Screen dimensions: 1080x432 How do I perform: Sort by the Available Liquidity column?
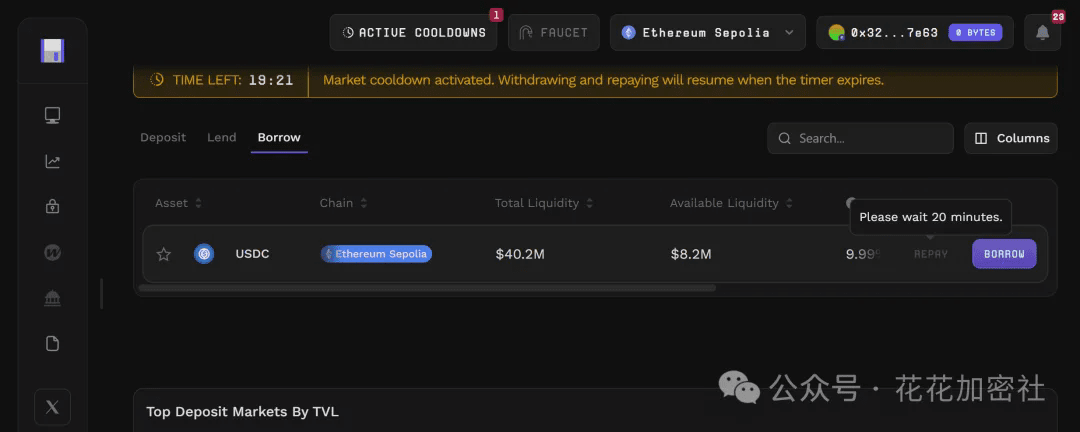(x=731, y=203)
